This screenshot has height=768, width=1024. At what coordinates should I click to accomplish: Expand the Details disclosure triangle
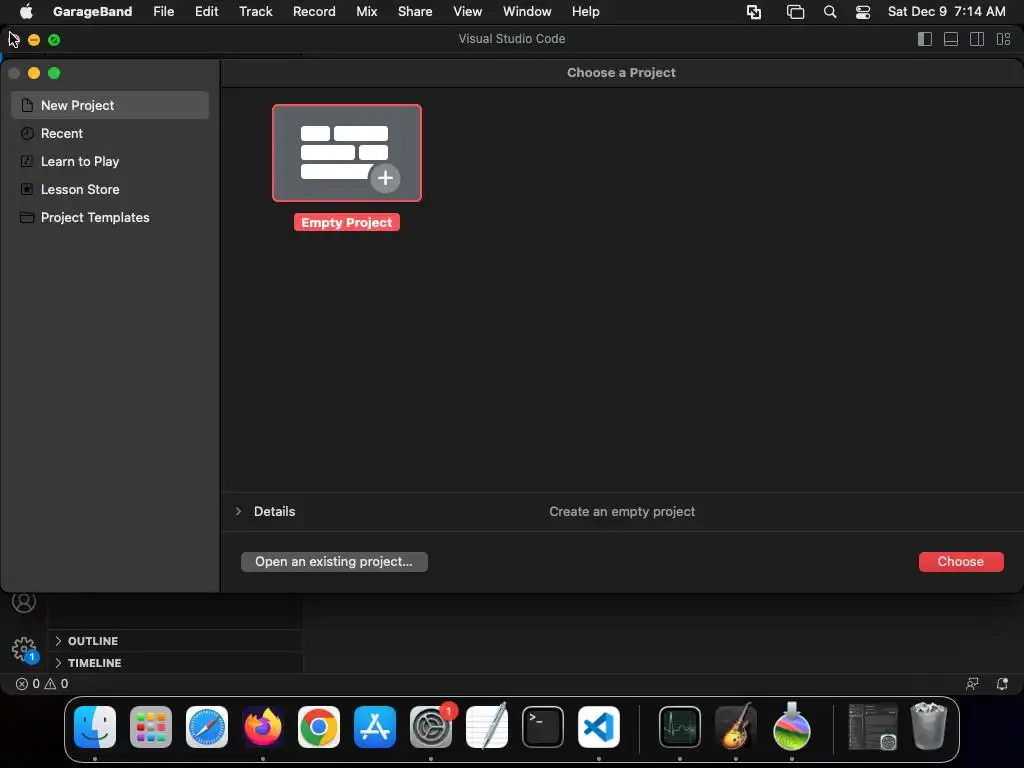point(238,511)
